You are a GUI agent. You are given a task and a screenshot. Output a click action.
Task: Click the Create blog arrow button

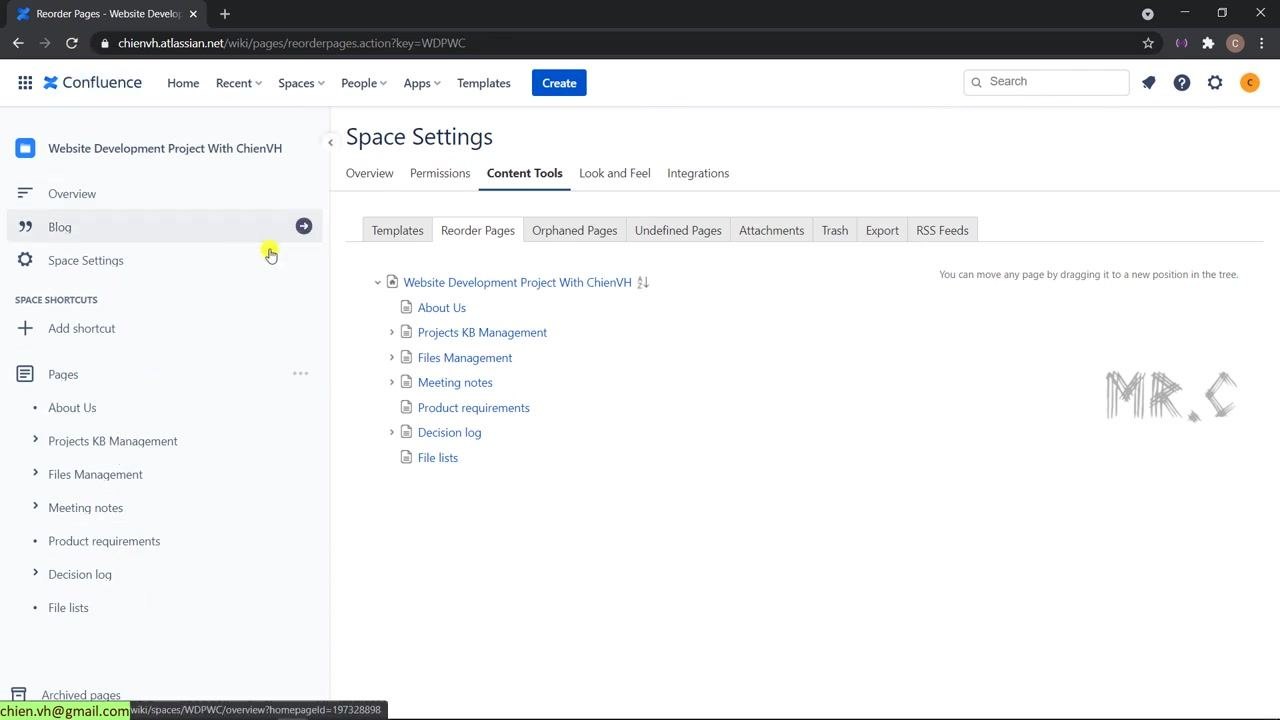click(x=304, y=226)
